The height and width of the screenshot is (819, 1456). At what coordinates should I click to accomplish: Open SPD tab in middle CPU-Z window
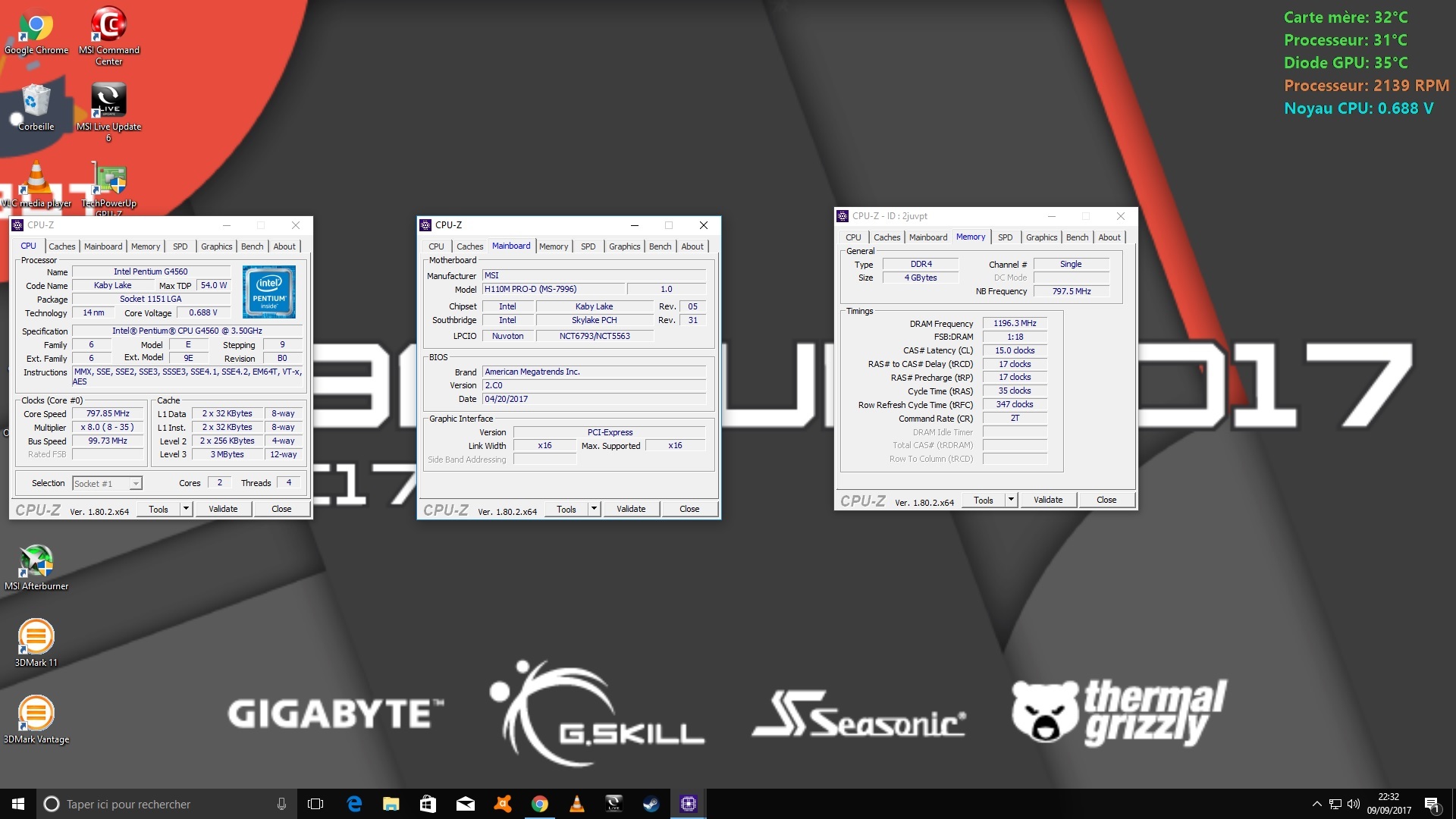[x=588, y=246]
